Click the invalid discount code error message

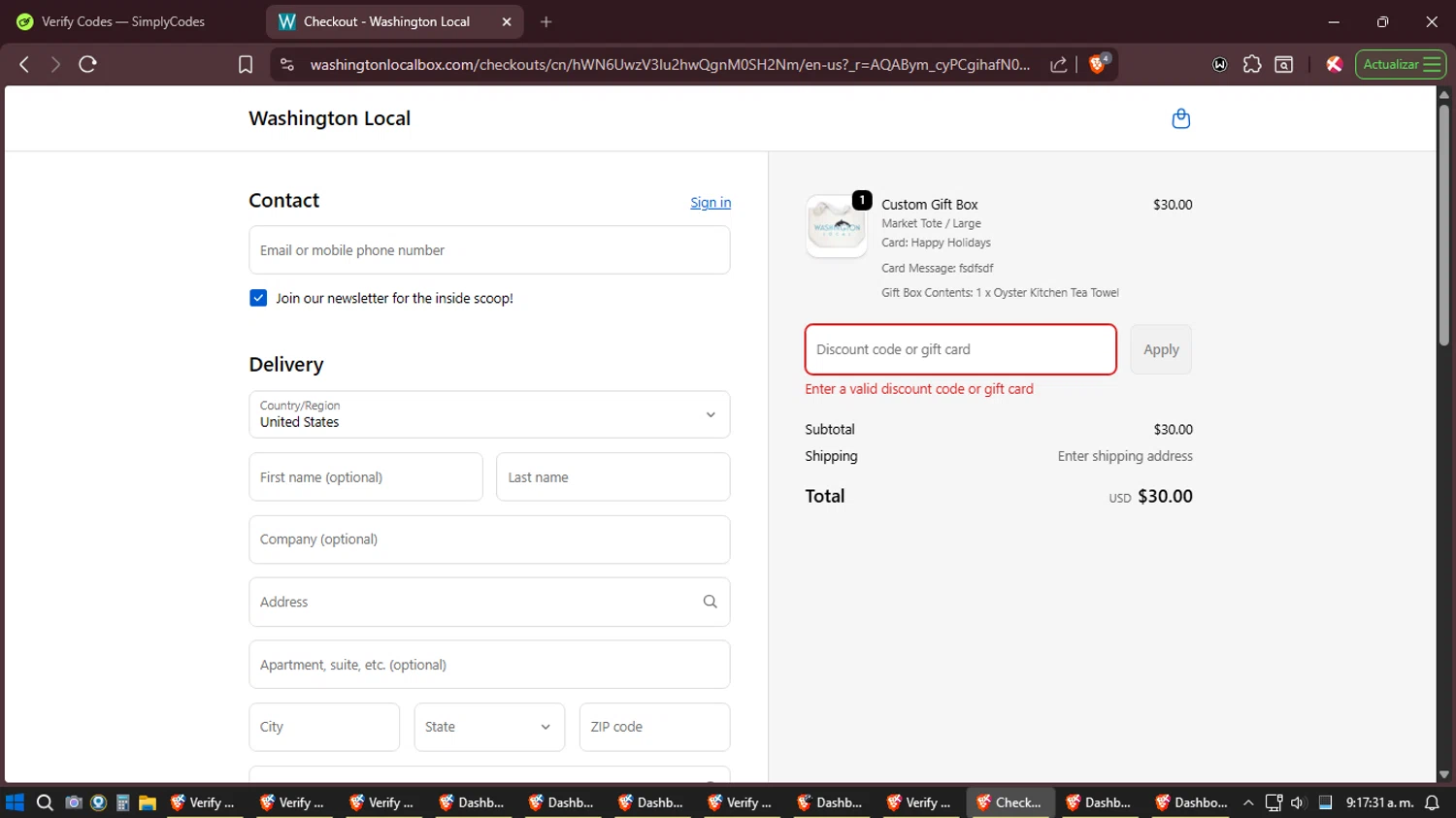[x=919, y=389]
